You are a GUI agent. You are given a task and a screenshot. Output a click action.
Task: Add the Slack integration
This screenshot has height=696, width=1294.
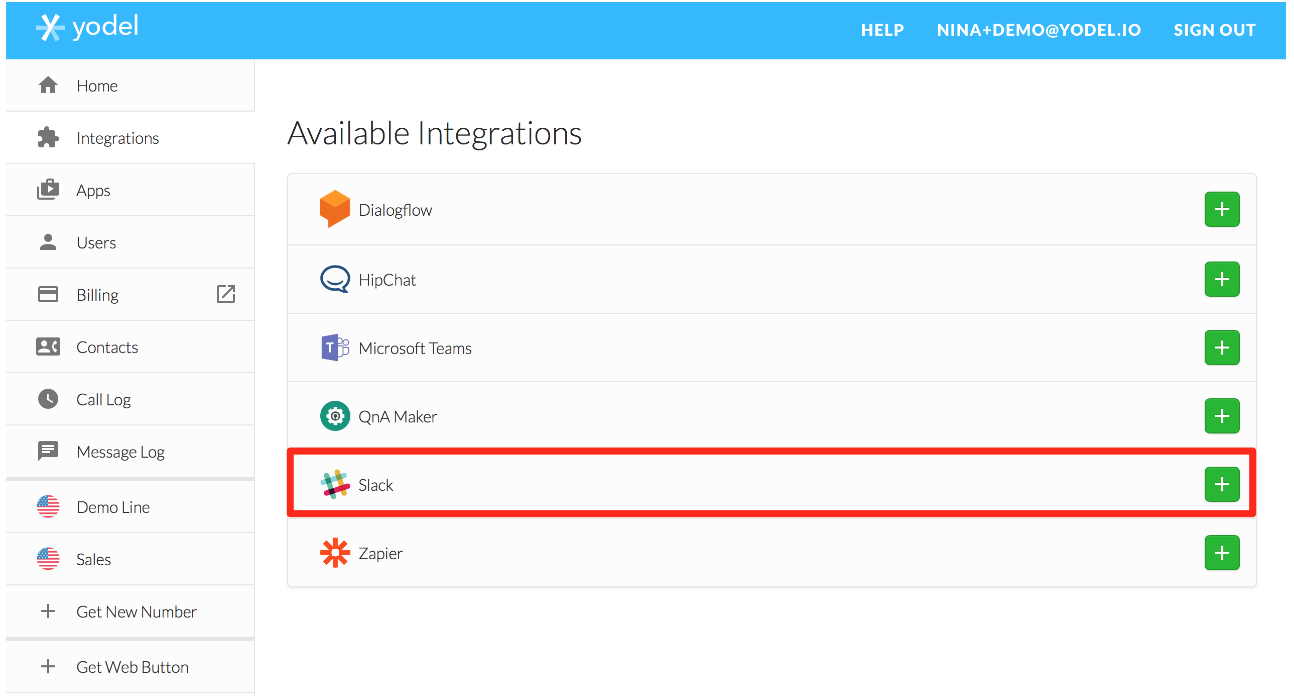click(x=1222, y=484)
